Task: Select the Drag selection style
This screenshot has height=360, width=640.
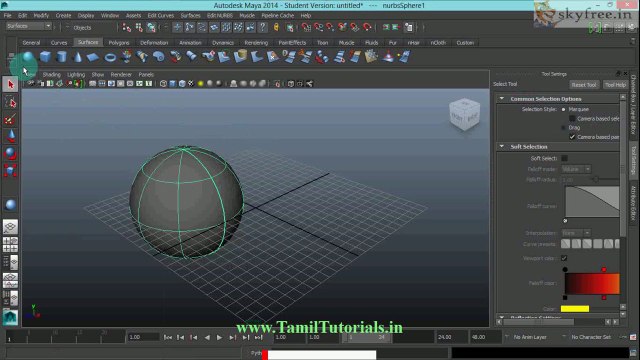Action: 564,128
